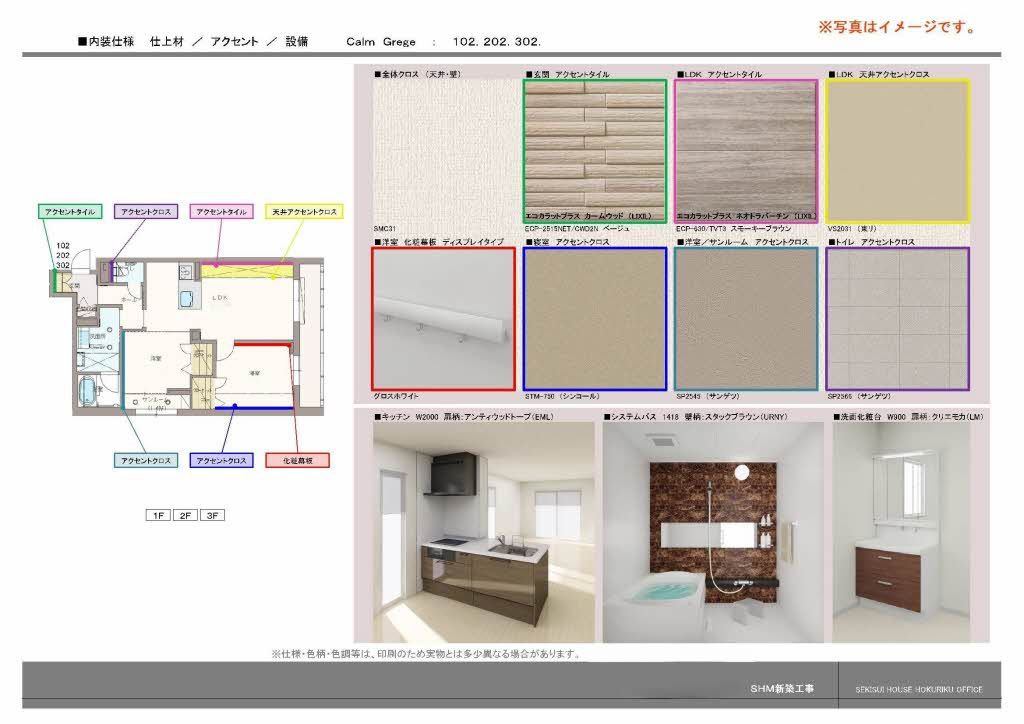The width and height of the screenshot is (1024, 724).
Task: Select the SMC31 white cloth swatch
Action: point(445,152)
